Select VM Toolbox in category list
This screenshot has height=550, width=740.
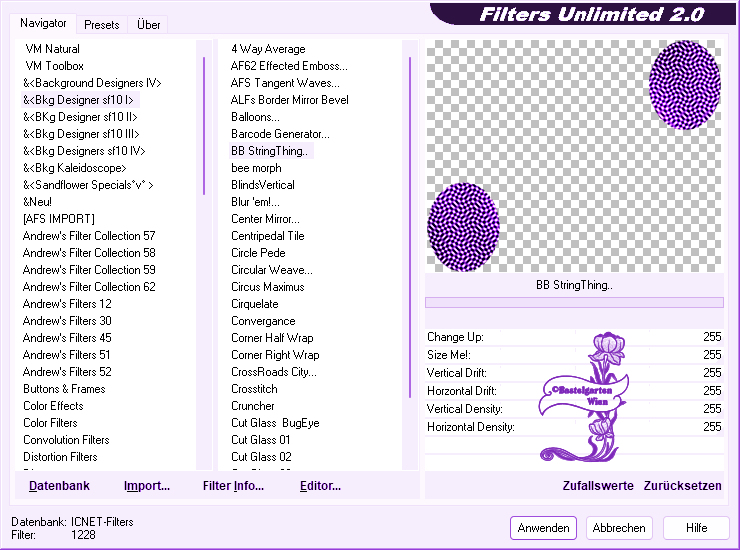pyautogui.click(x=54, y=66)
